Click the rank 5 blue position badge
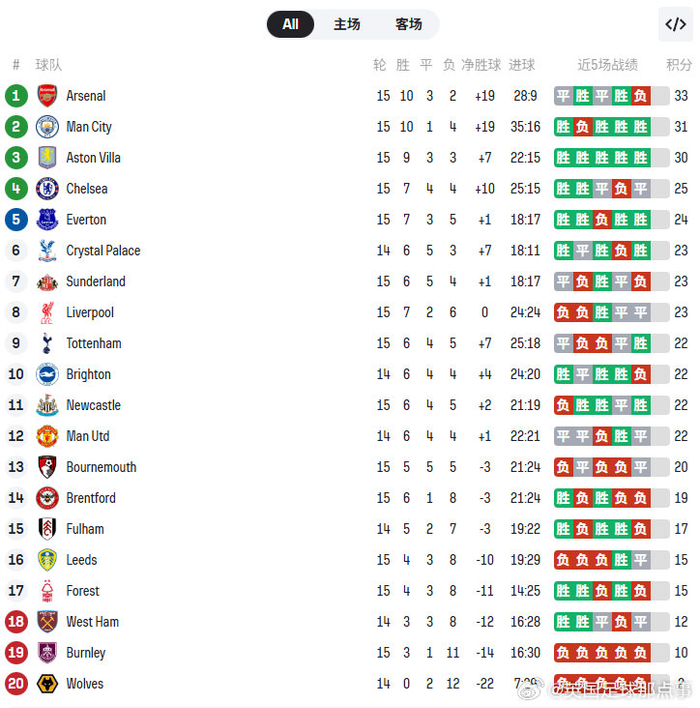The width and height of the screenshot is (700, 708). point(15,220)
